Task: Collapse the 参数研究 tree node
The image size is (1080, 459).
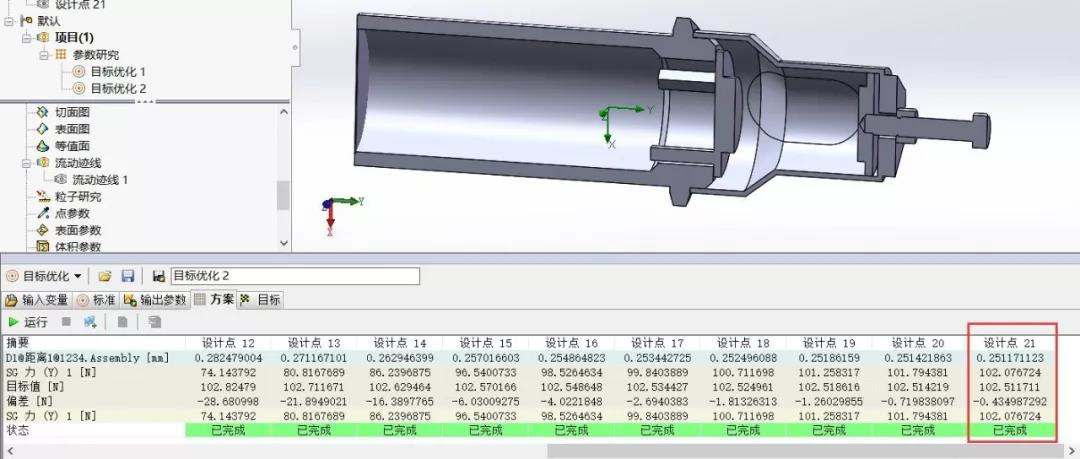Action: coord(44,55)
